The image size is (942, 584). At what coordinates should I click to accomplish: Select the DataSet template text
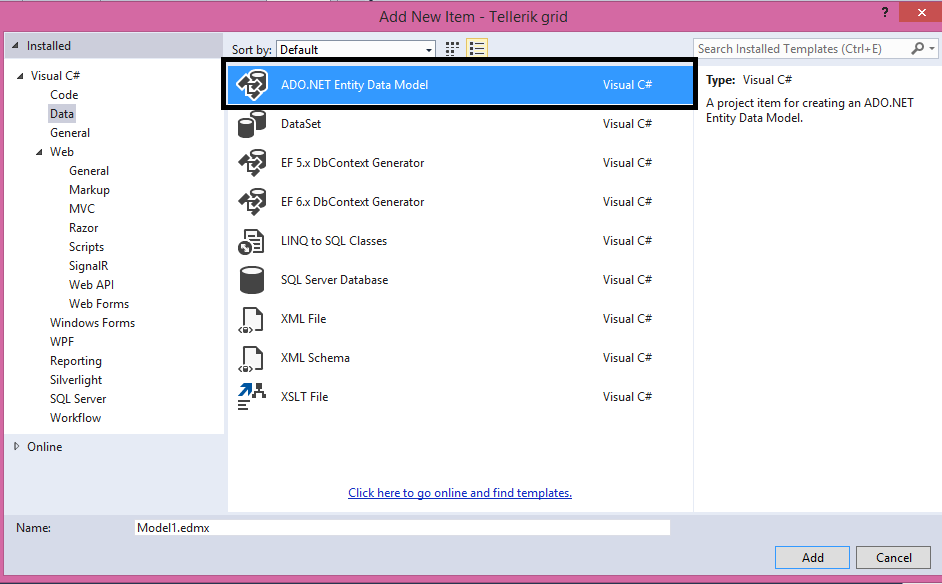[x=301, y=124]
